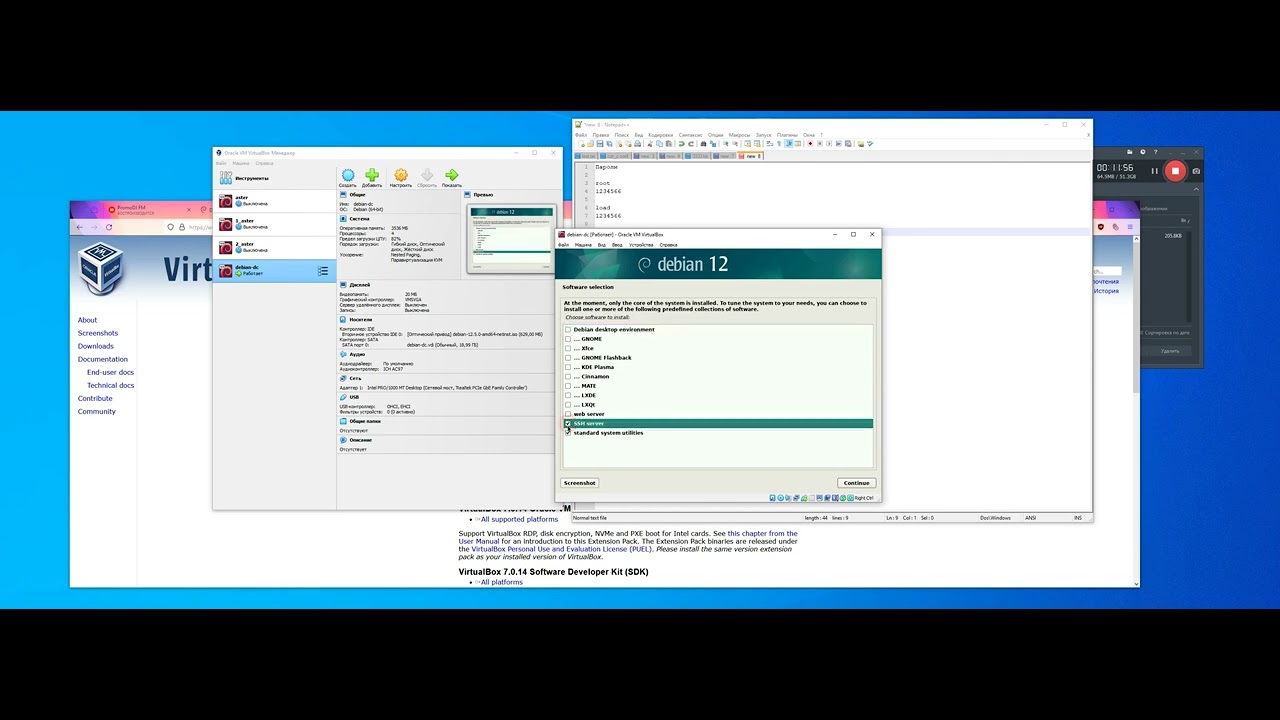Click Downloads link on VirtualBox site
The width and height of the screenshot is (1280, 720).
coord(96,346)
